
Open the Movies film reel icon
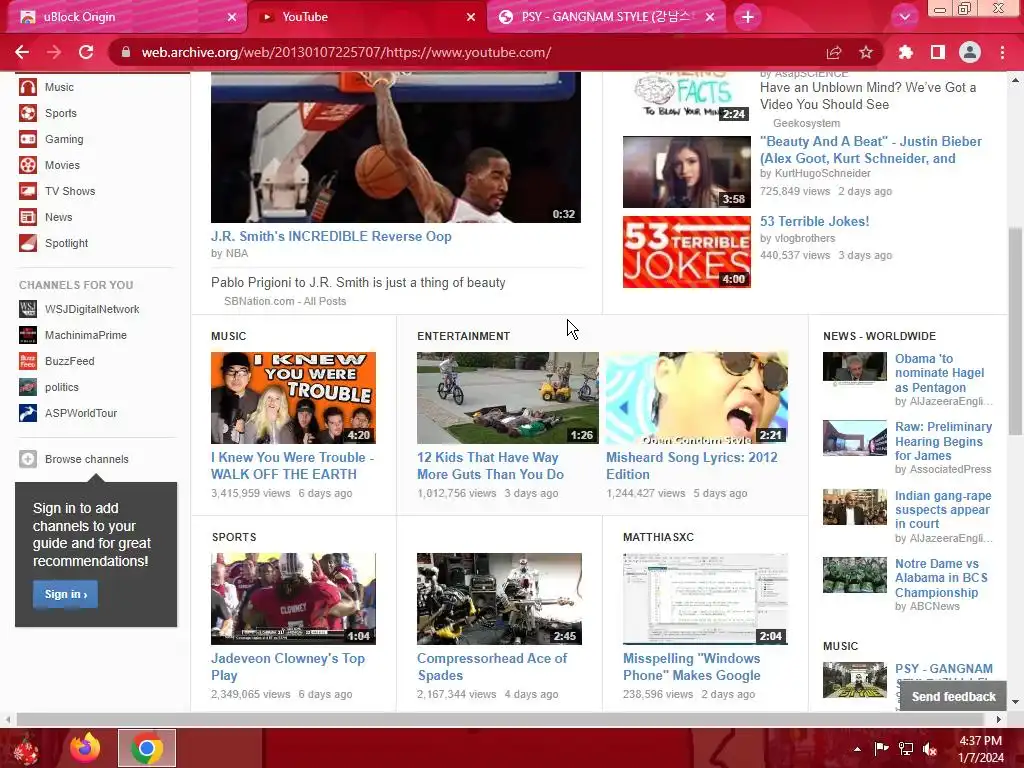[27, 165]
